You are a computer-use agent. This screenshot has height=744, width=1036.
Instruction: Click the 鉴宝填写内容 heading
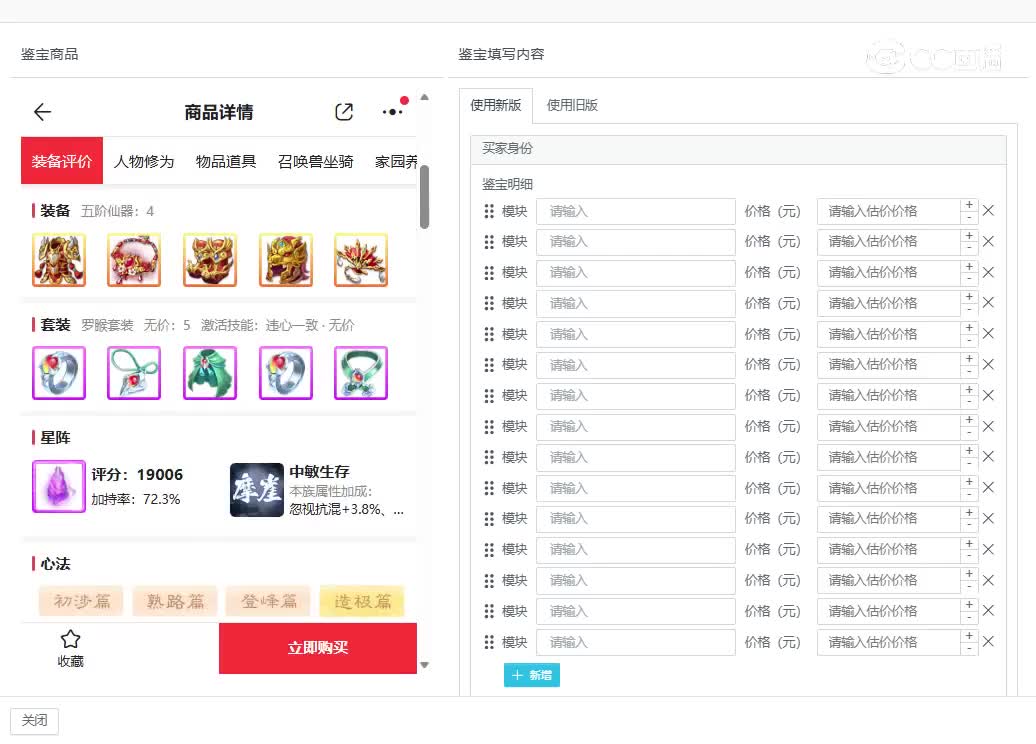[x=501, y=54]
